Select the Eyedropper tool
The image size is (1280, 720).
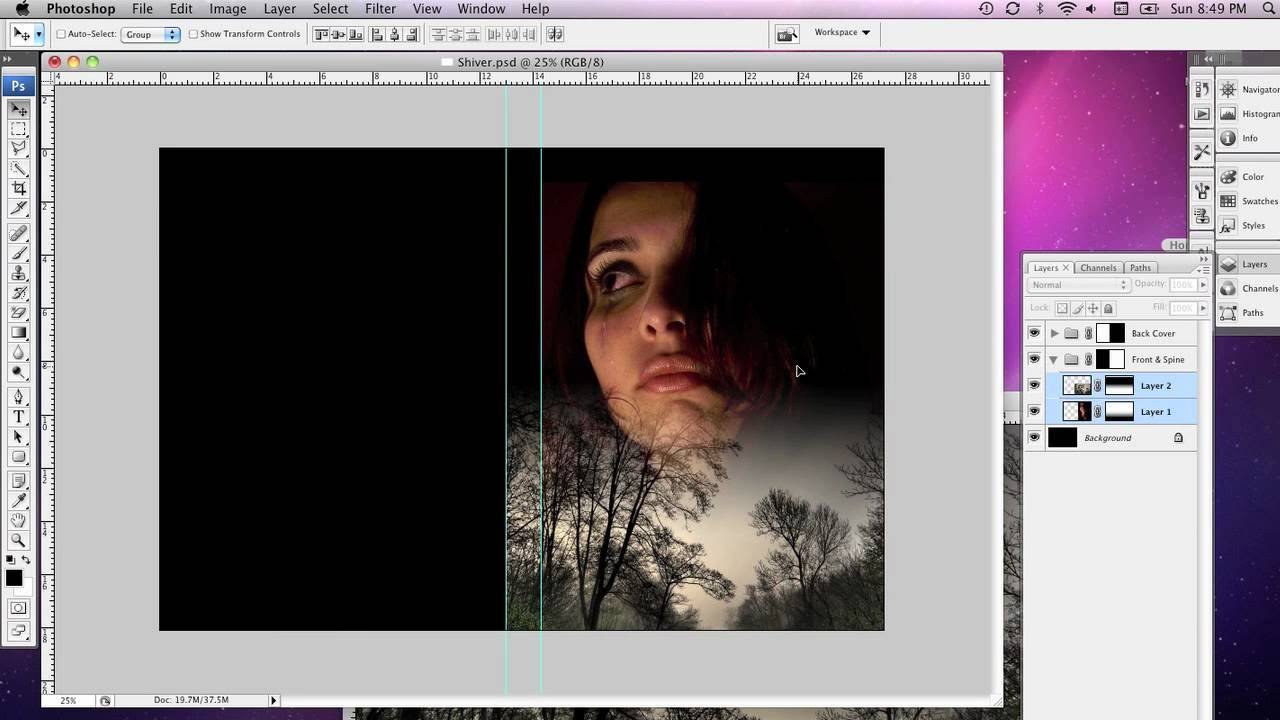[18, 501]
